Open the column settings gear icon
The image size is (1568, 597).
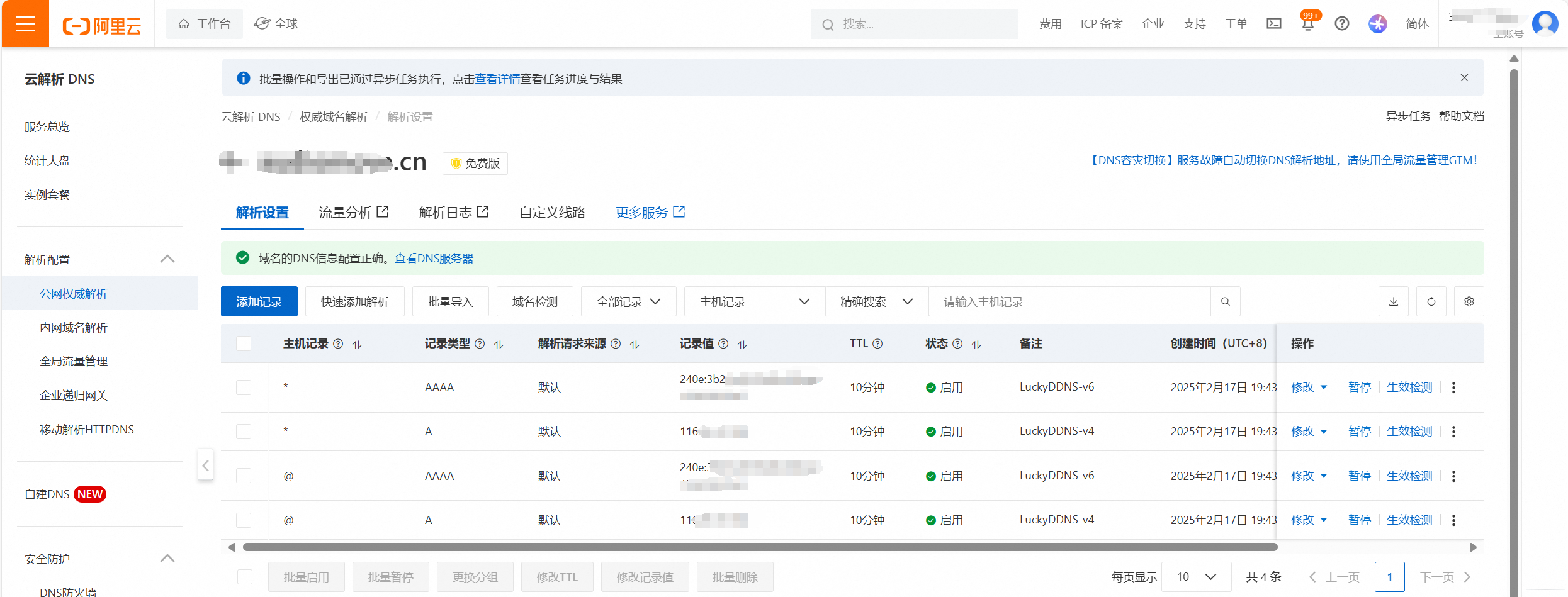pyautogui.click(x=1469, y=301)
